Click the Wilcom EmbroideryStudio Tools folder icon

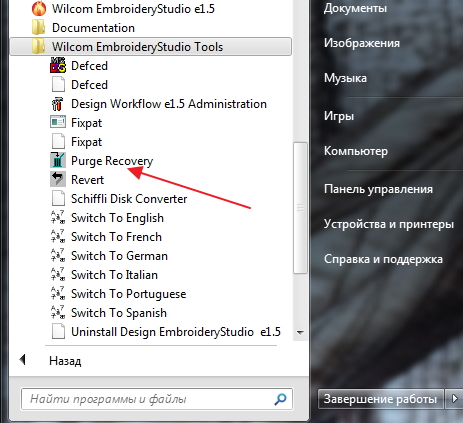coord(39,47)
